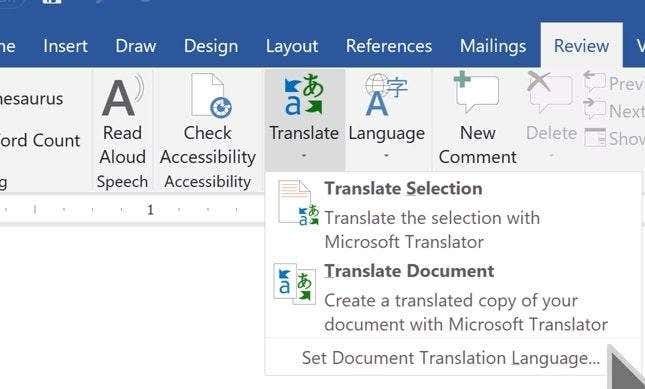Jump to Next comment icon
This screenshot has height=389, width=645.
[x=594, y=109]
